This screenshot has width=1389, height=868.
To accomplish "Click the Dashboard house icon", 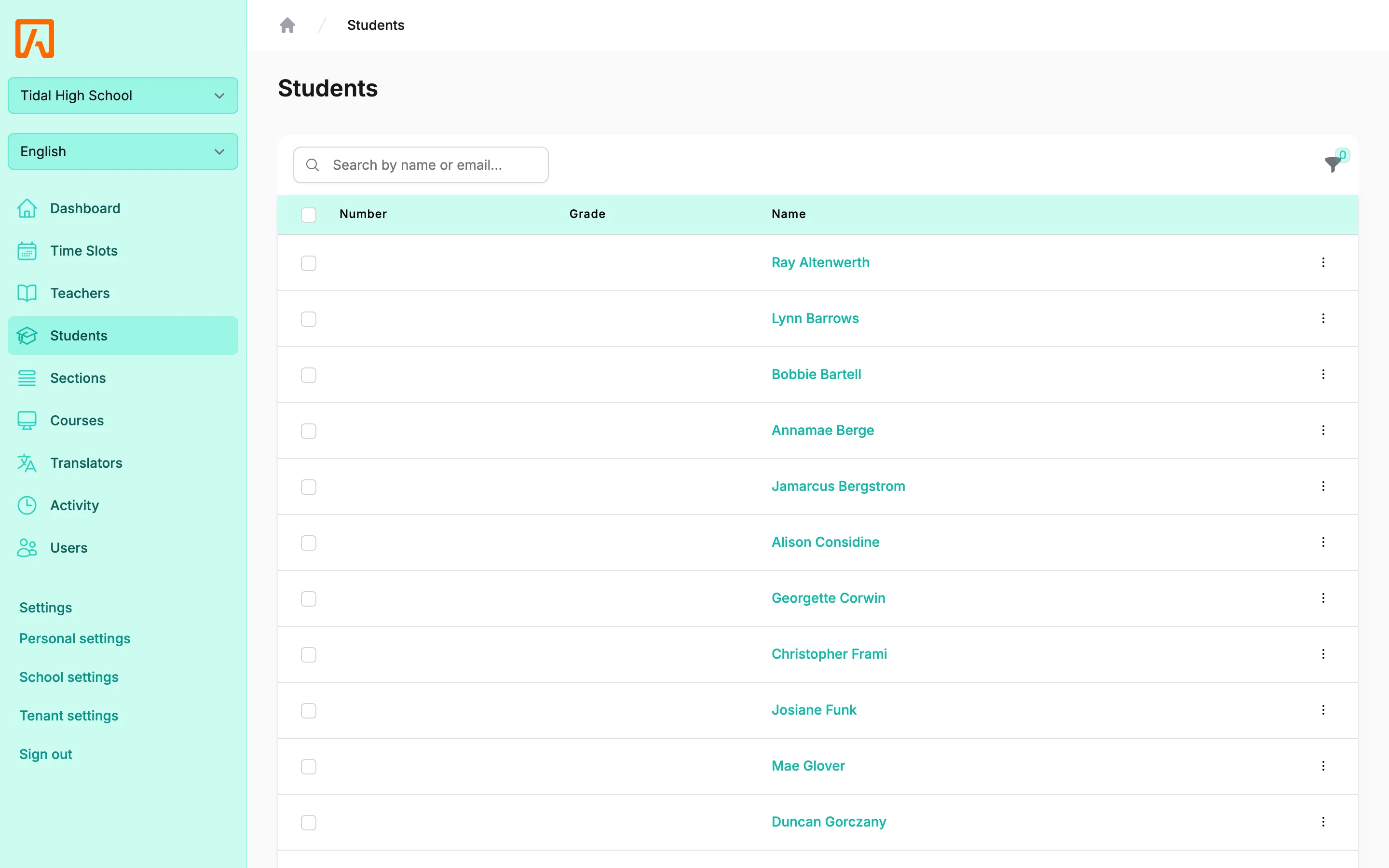I will (27, 208).
